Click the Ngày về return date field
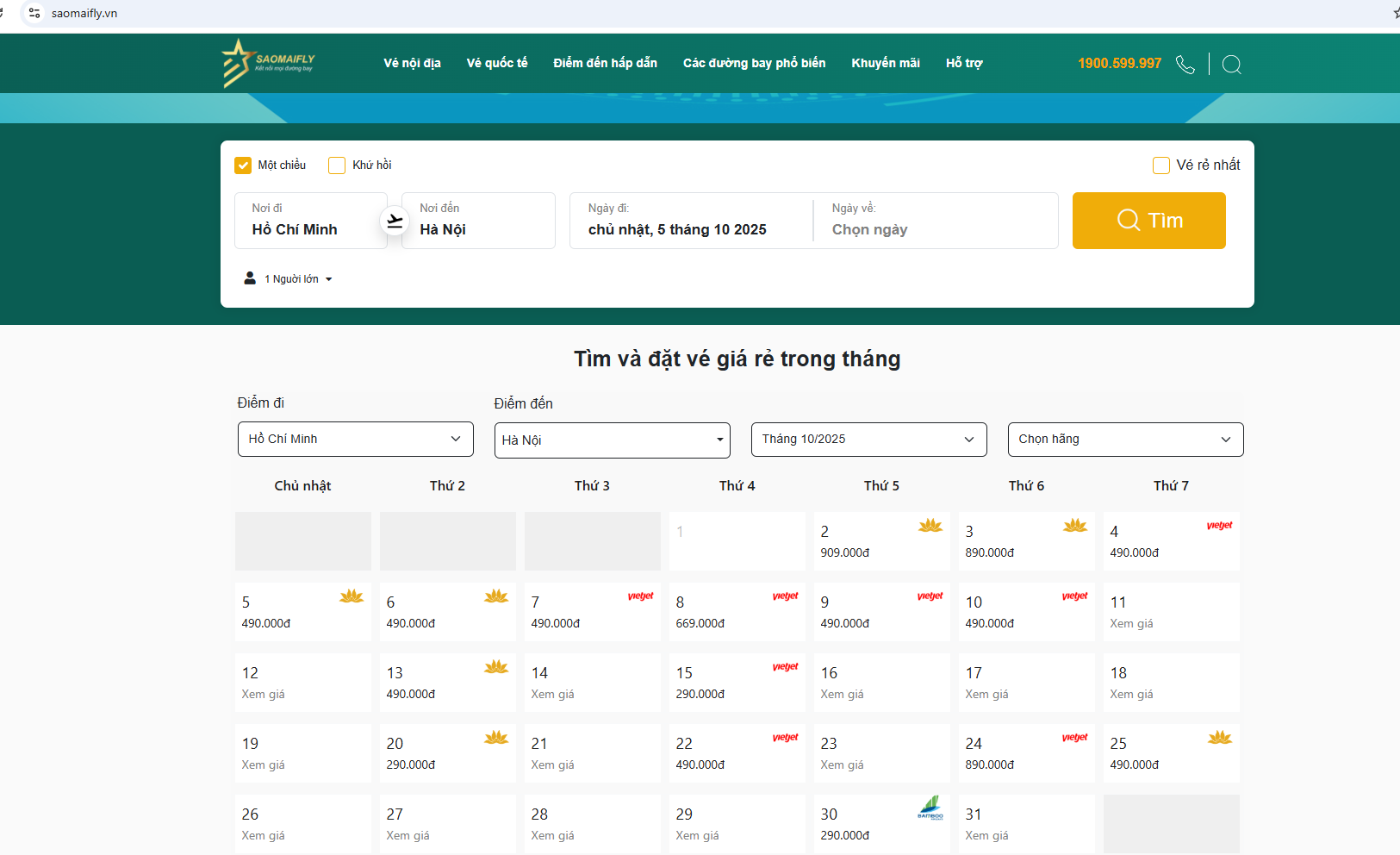Viewport: 1400px width, 855px height. pos(935,222)
